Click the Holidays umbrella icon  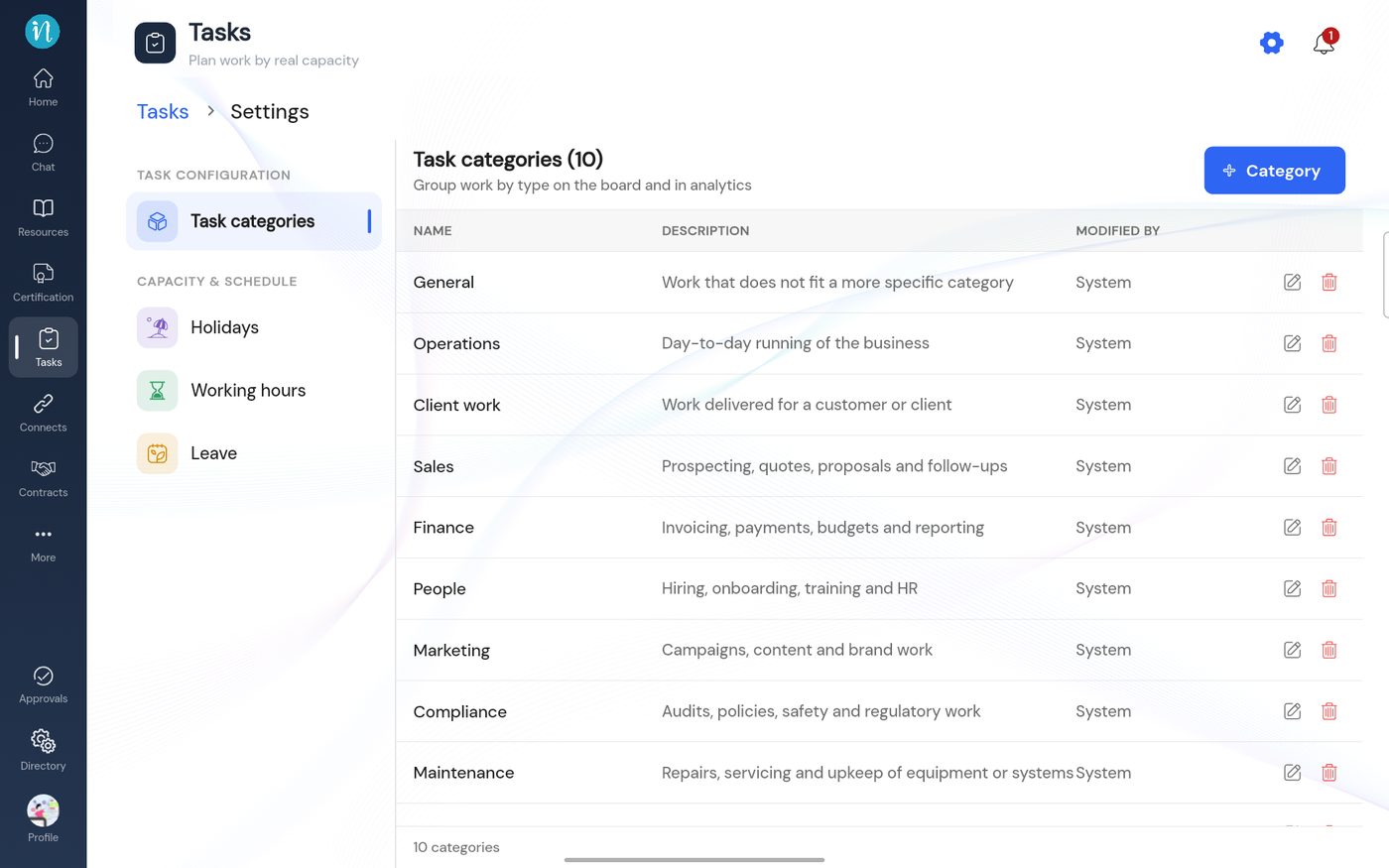point(157,327)
